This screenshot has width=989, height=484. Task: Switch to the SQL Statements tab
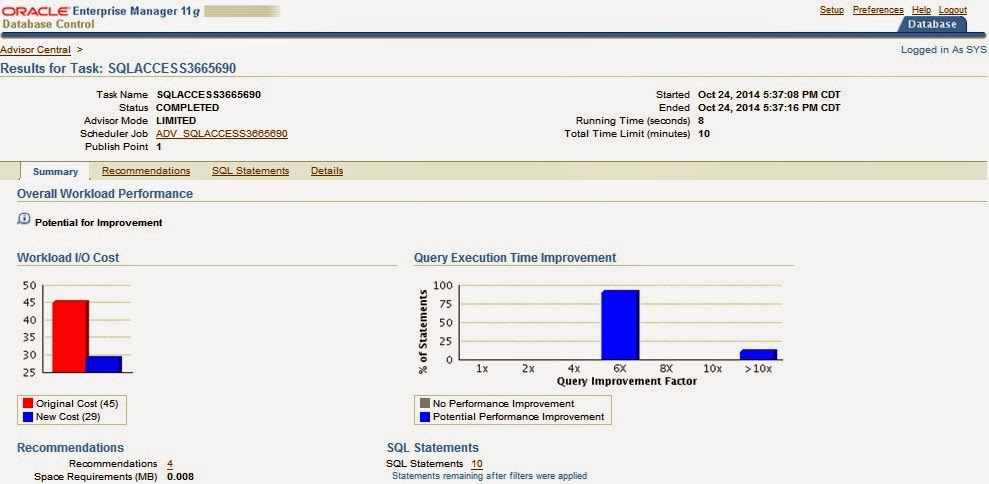tap(250, 170)
